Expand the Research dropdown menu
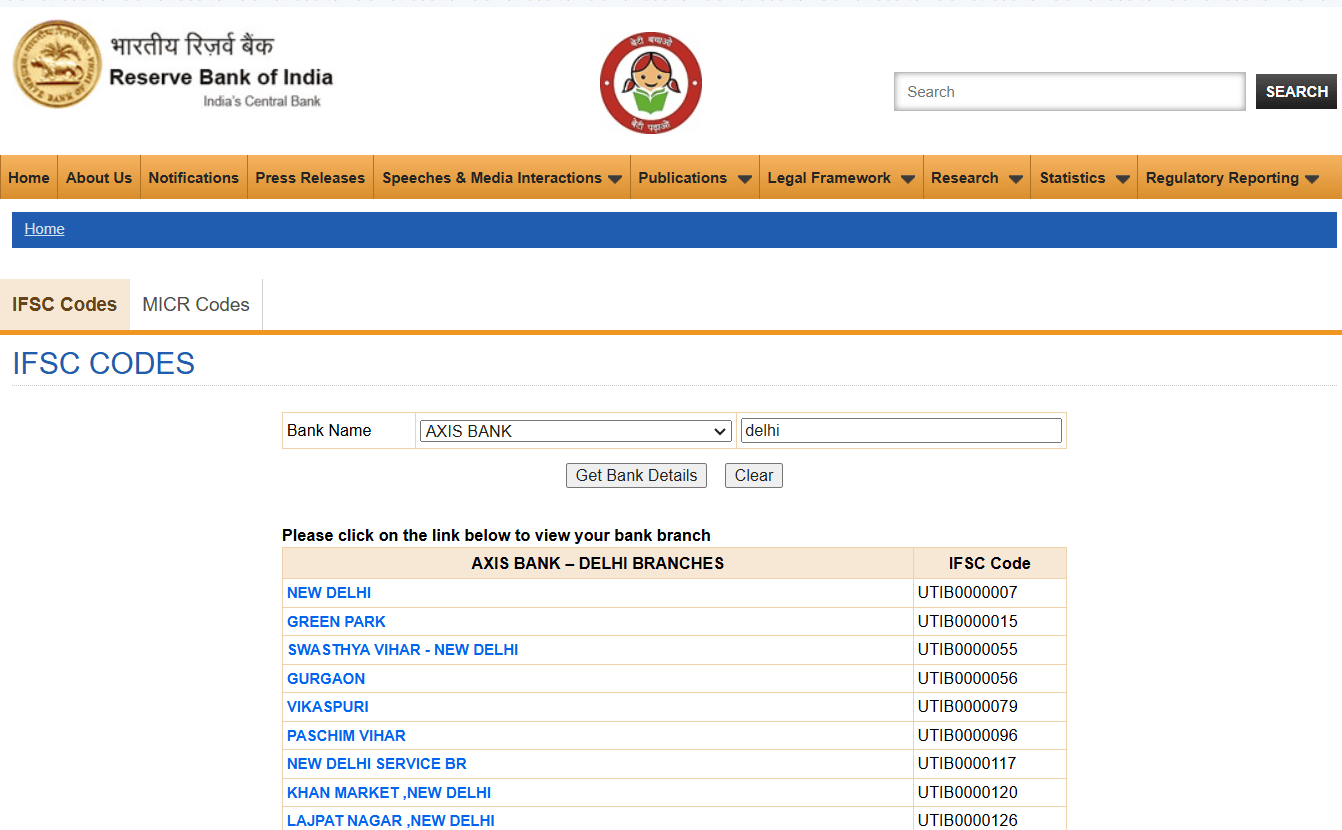Viewport: 1342px width, 830px height. click(x=977, y=177)
